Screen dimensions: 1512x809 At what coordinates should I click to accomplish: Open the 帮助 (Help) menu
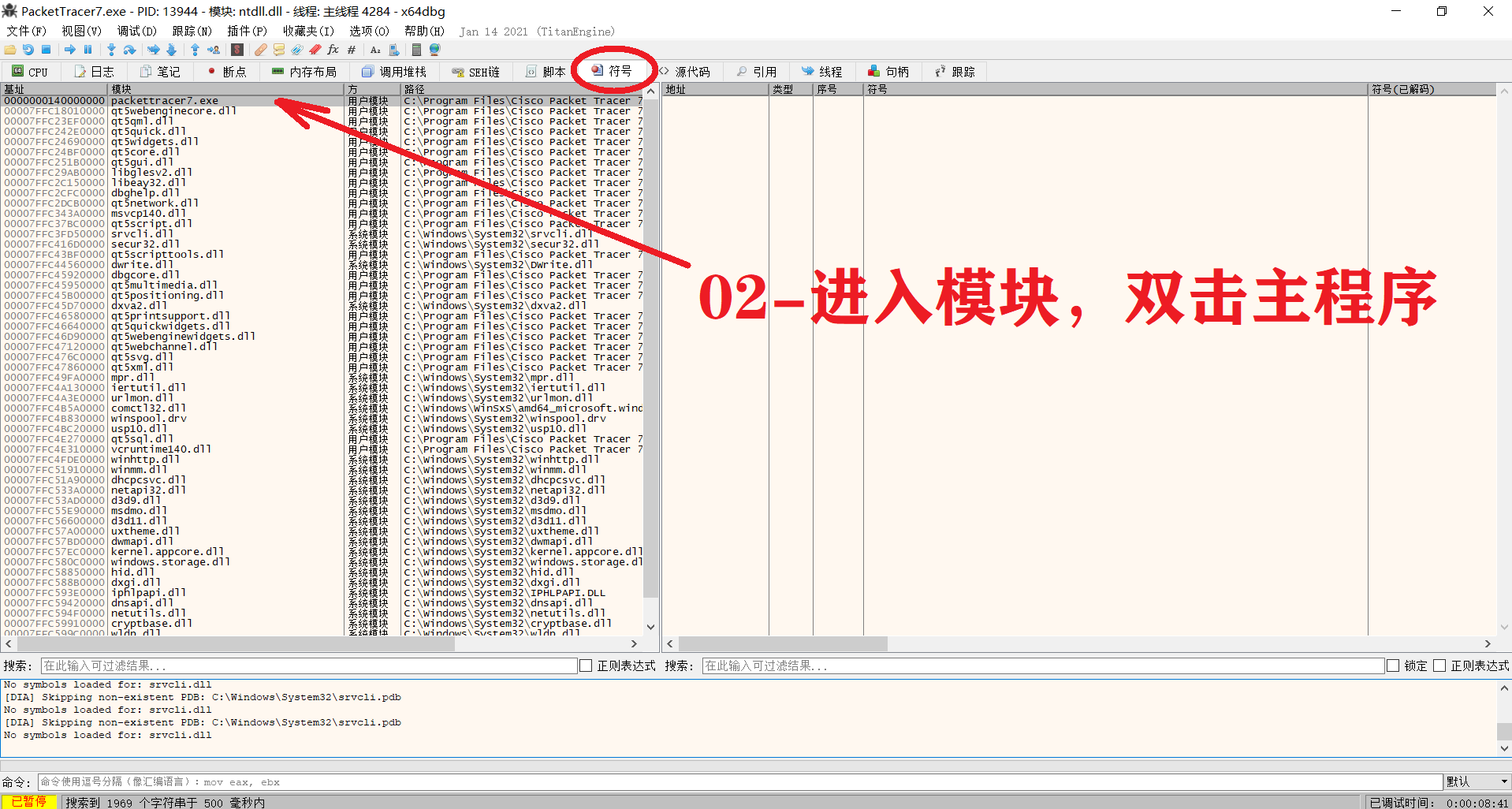[x=424, y=31]
